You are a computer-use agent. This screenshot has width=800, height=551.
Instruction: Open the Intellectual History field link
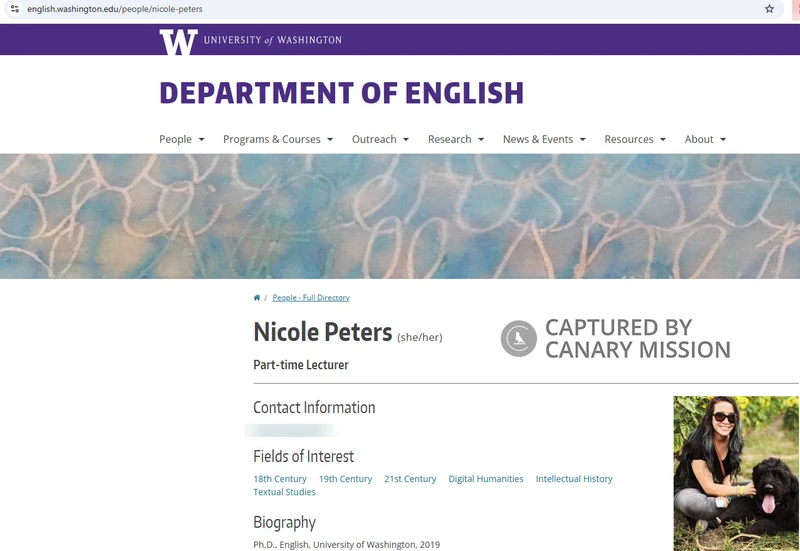[x=574, y=479]
